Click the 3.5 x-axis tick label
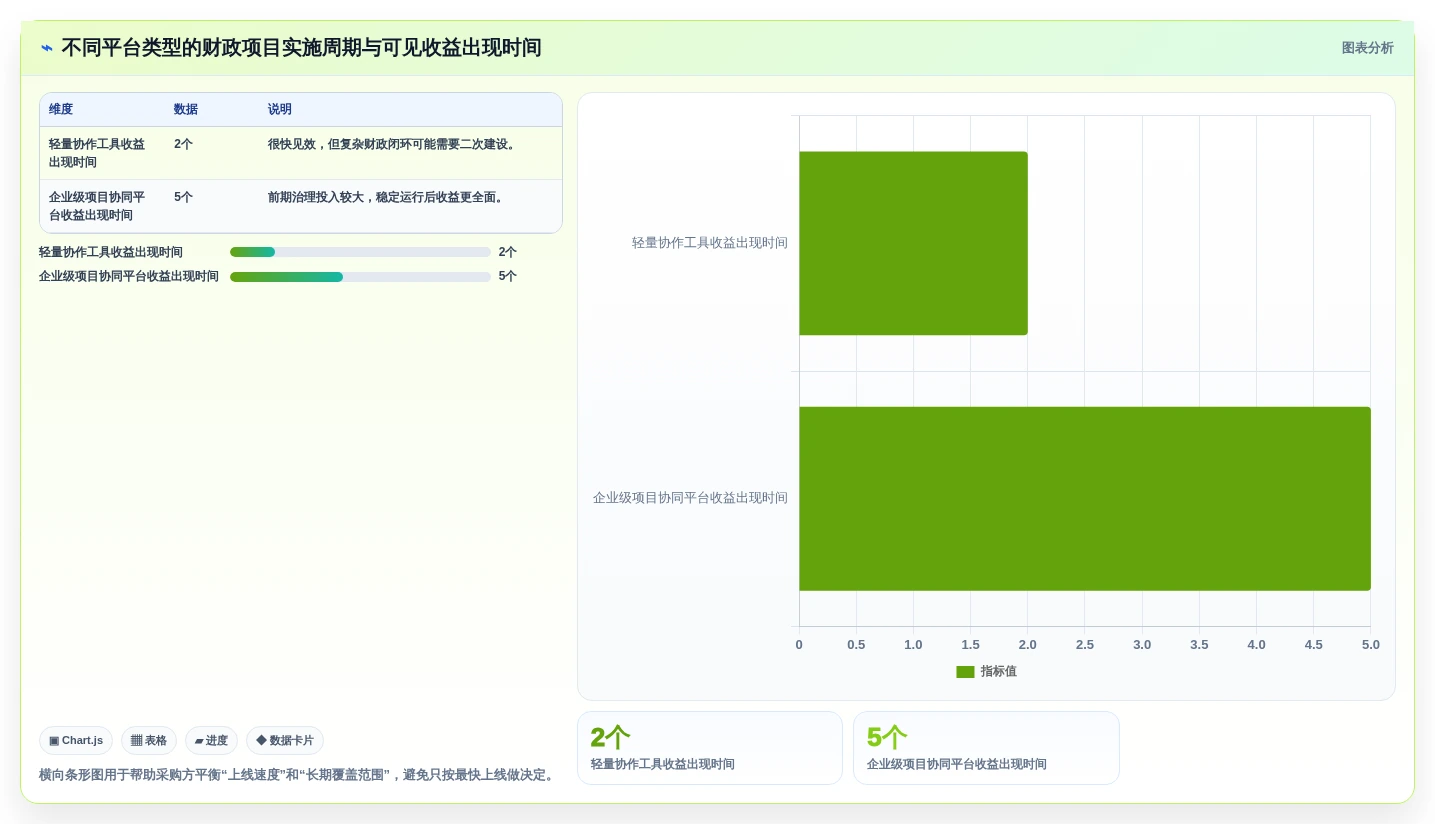 pyautogui.click(x=1199, y=645)
